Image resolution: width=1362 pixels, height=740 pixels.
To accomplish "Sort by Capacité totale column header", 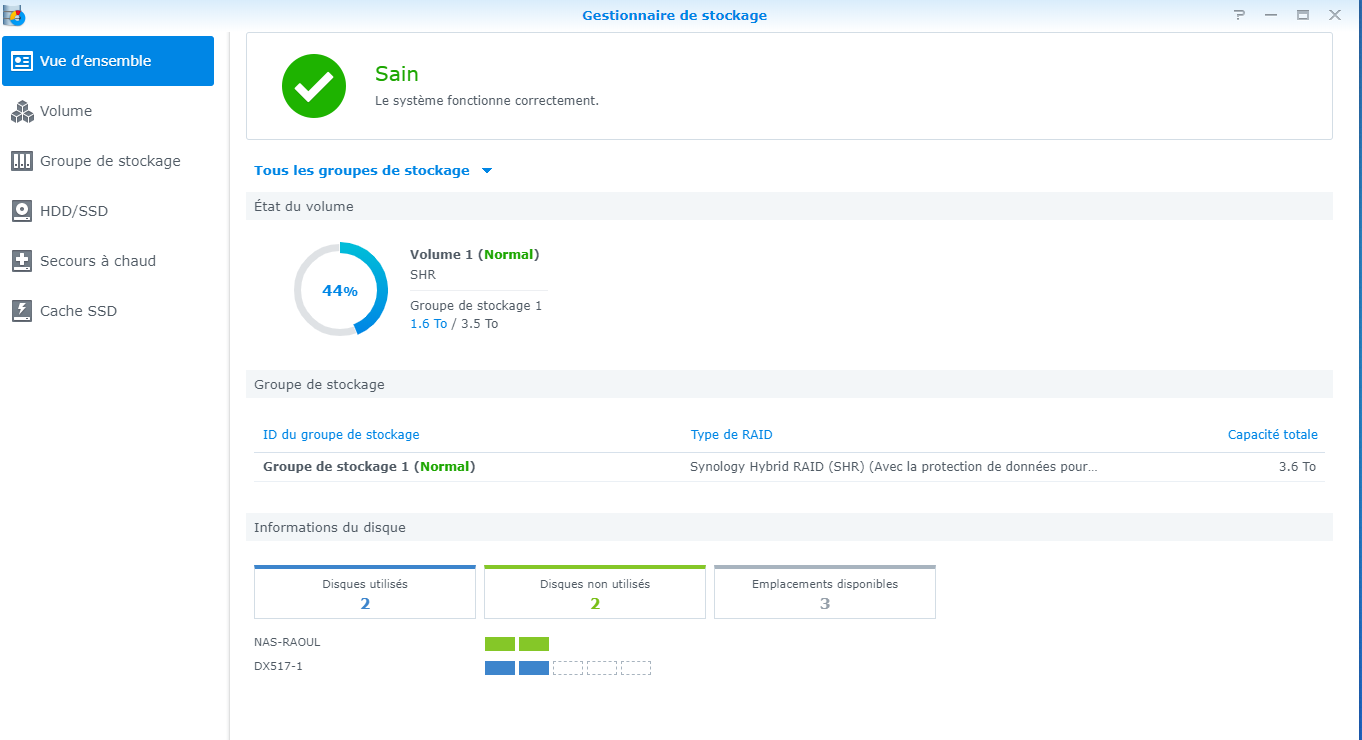I will coord(1273,435).
